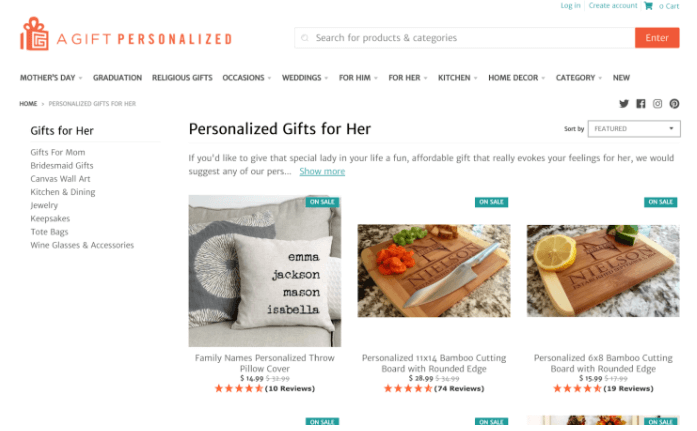Viewport: 697px width, 431px height.
Task: Click Show more in description
Action: [x=322, y=172]
